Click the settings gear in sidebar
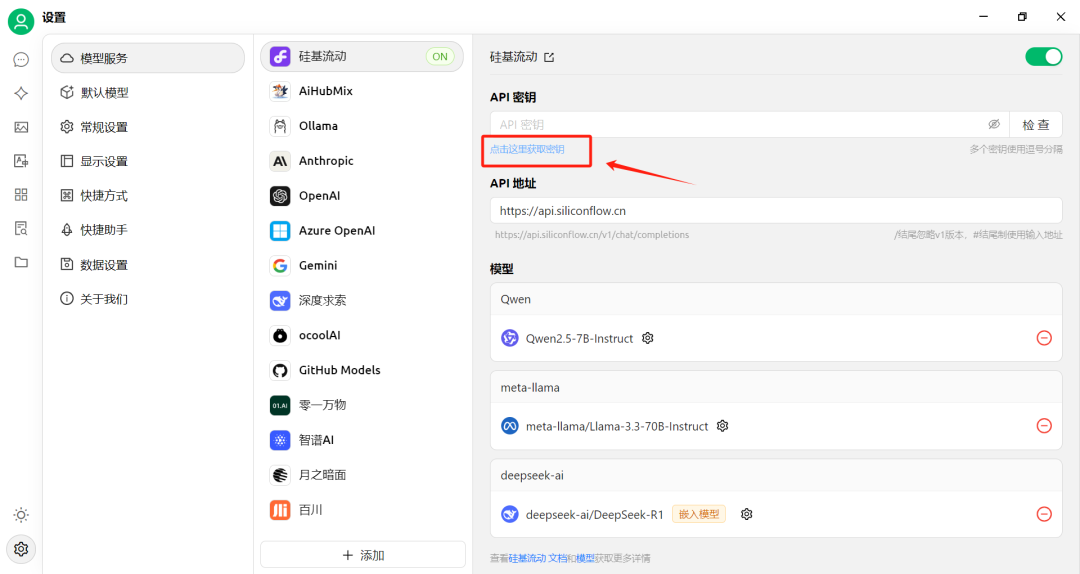This screenshot has width=1080, height=574. click(x=21, y=549)
